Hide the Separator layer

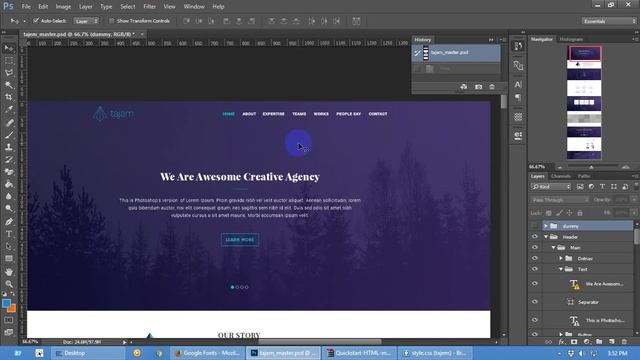[x=534, y=302]
